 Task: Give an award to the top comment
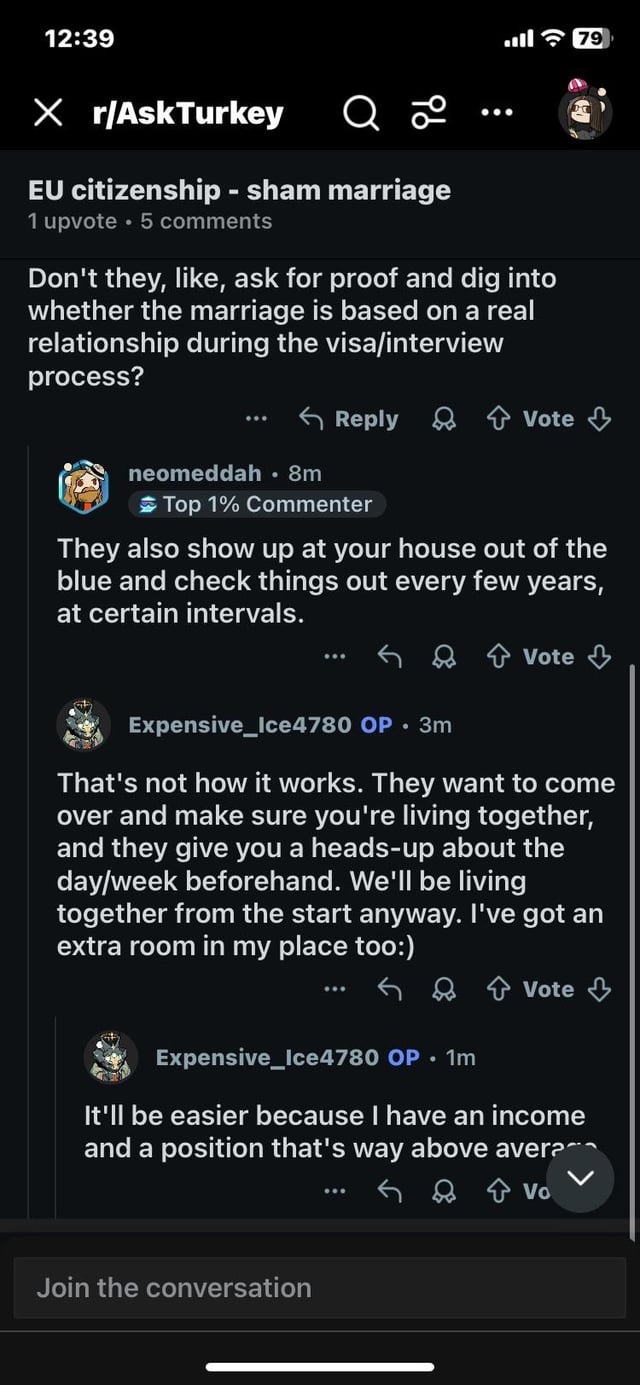coord(443,420)
